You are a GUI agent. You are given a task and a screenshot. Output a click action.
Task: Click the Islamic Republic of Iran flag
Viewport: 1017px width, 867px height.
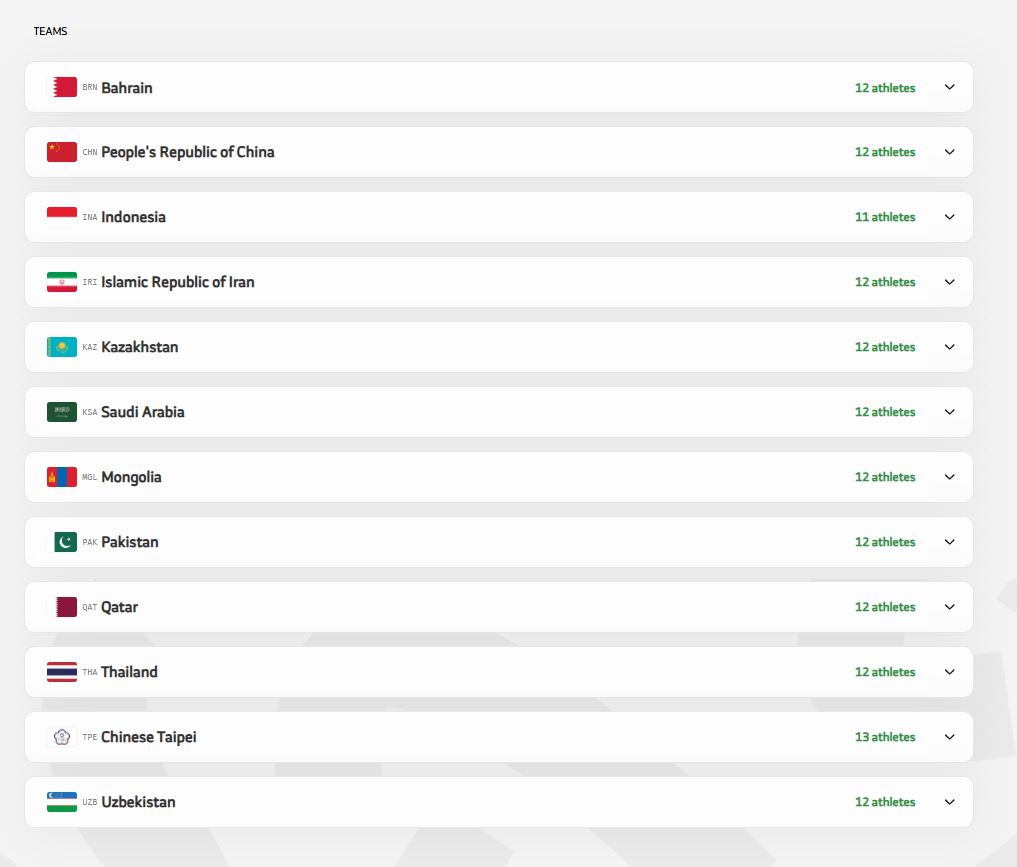pos(61,282)
